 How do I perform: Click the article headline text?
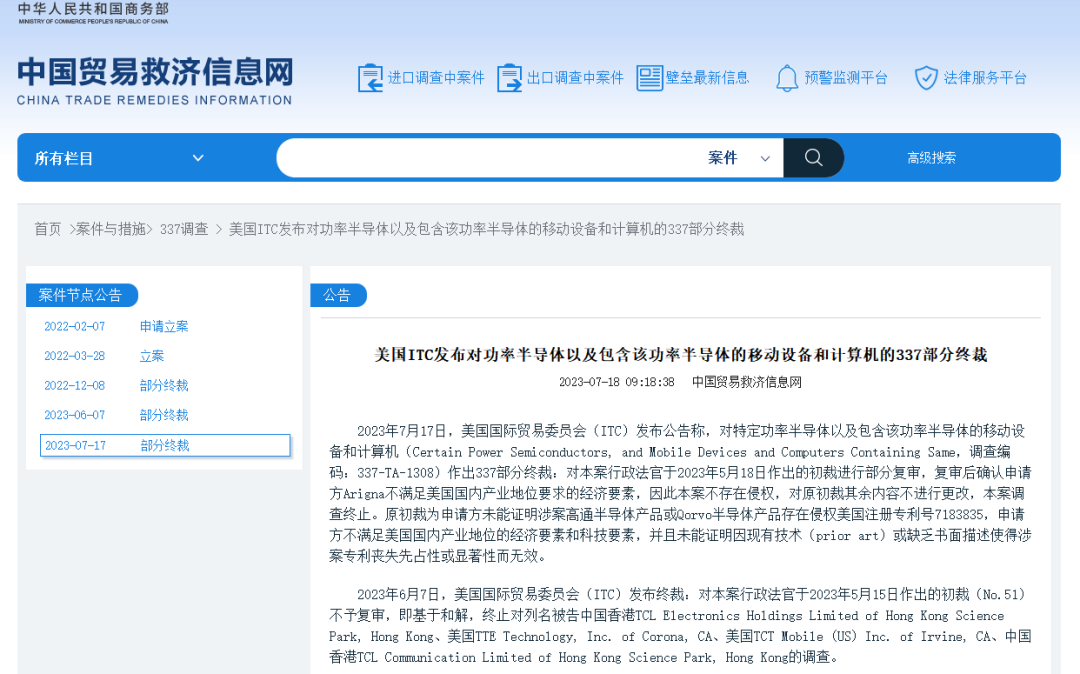(x=681, y=355)
